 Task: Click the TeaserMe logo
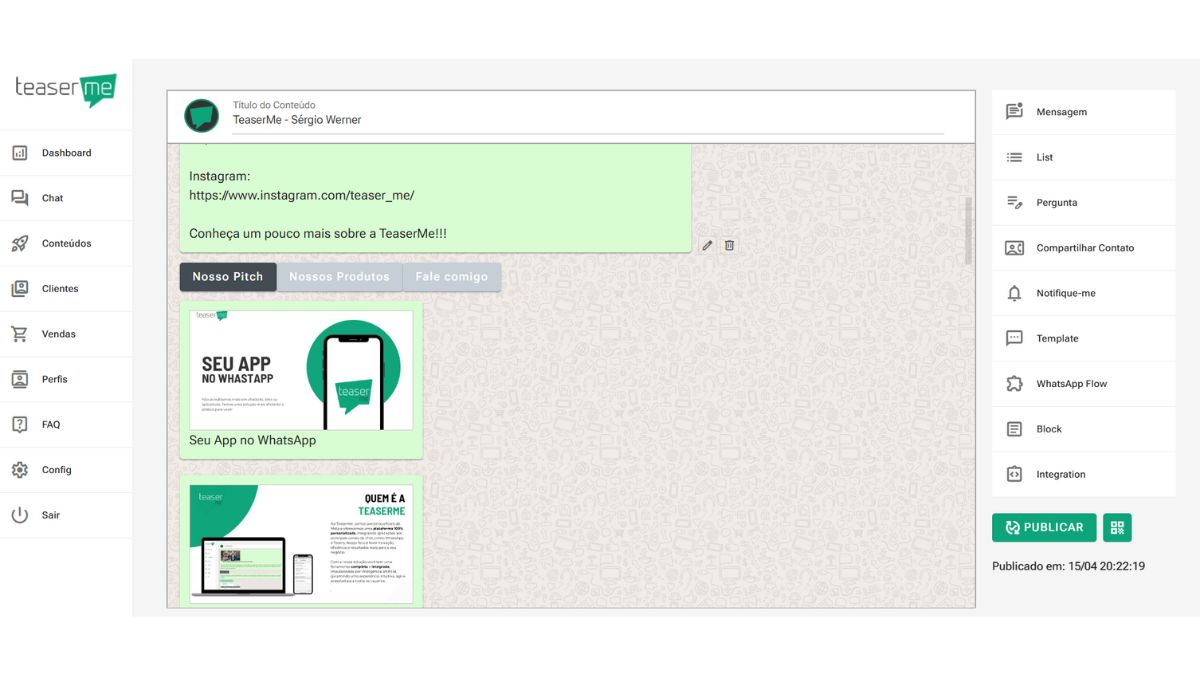point(66,89)
